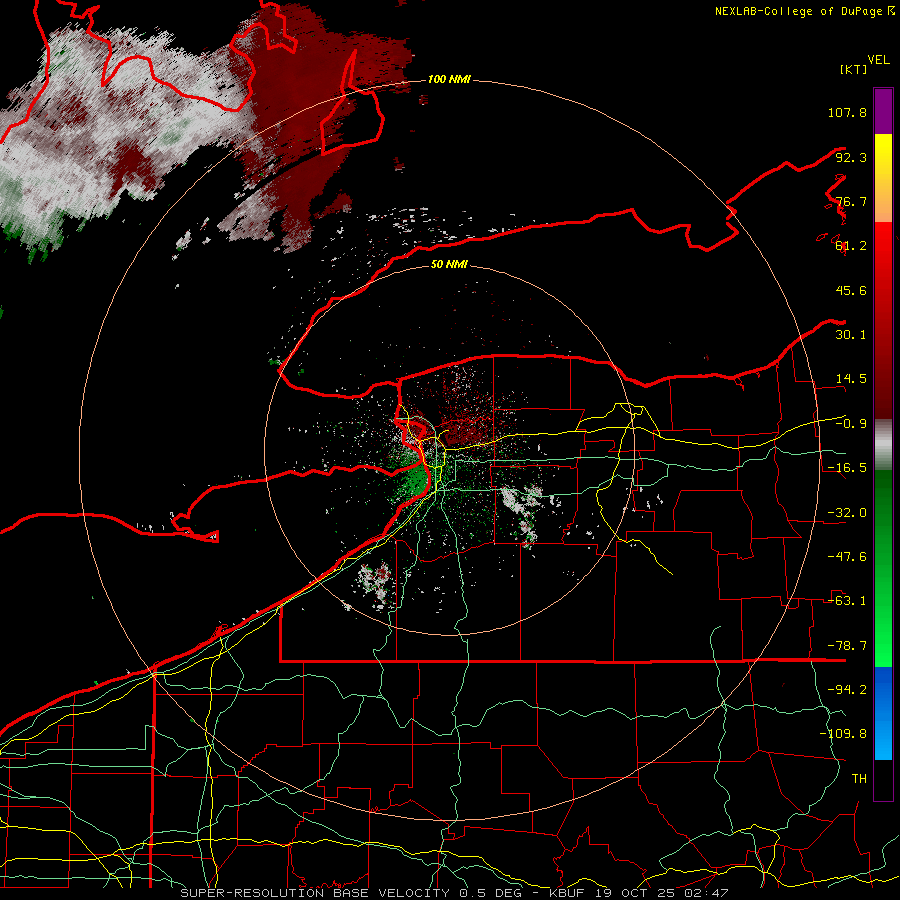Click the TH label beside the color bar
Viewport: 900px width, 900px height.
859,779
